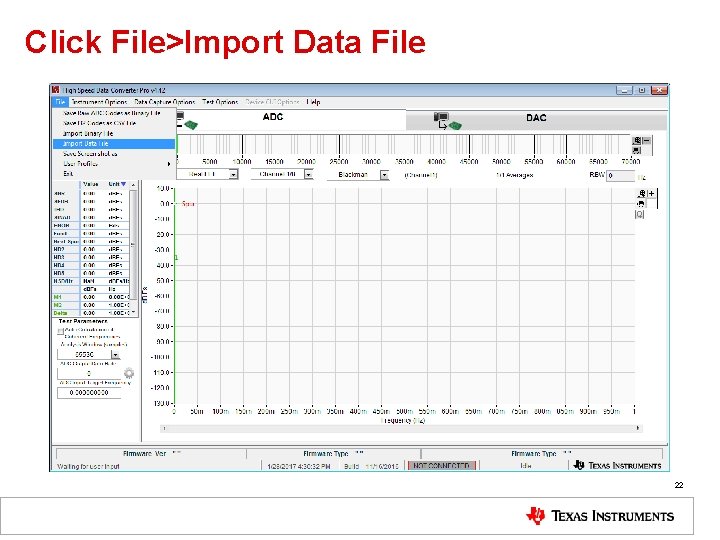720x540 pixels.
Task: Click the green M2 marker row
Action: pos(91,305)
